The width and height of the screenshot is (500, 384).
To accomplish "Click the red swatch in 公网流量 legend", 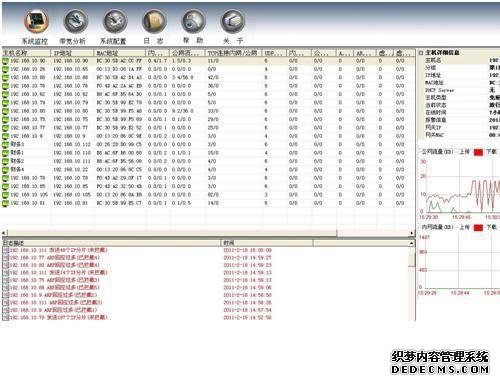I will pos(478,152).
